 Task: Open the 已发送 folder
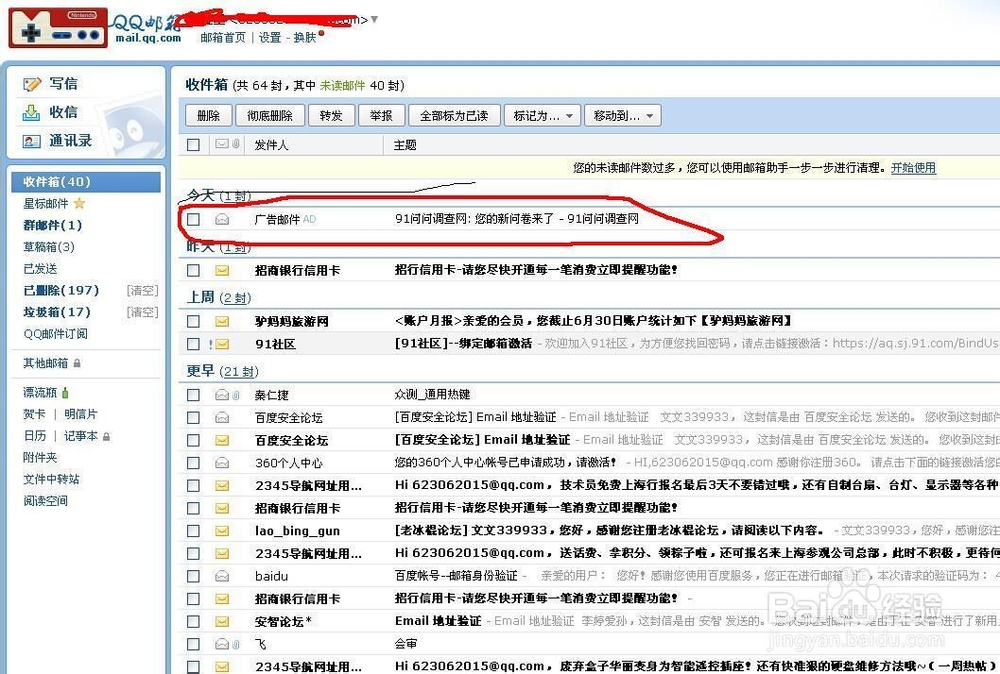(40, 268)
